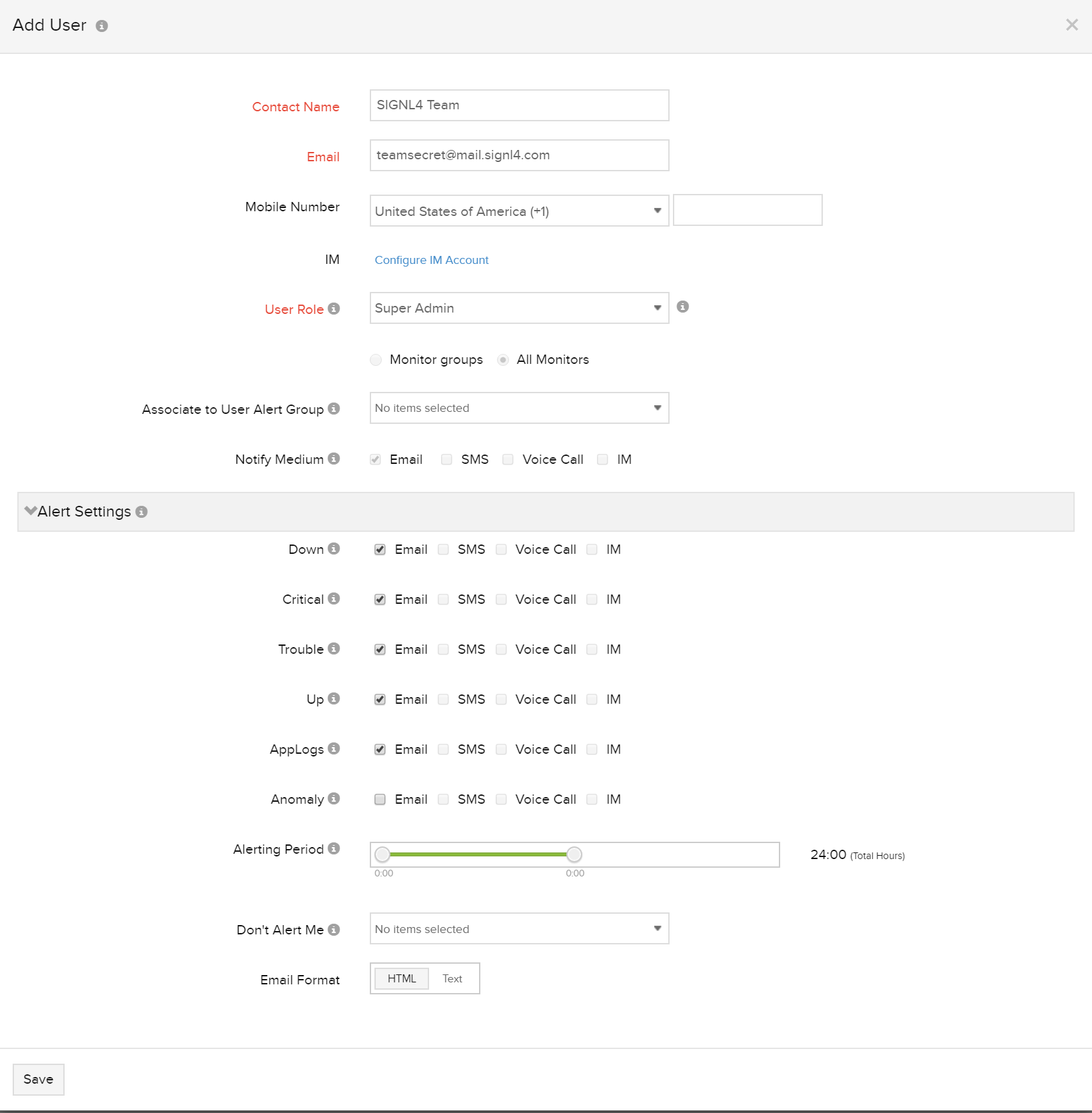Click the right handle of Alerting Period slider
Viewport: 1092px width, 1113px height.
click(x=574, y=854)
